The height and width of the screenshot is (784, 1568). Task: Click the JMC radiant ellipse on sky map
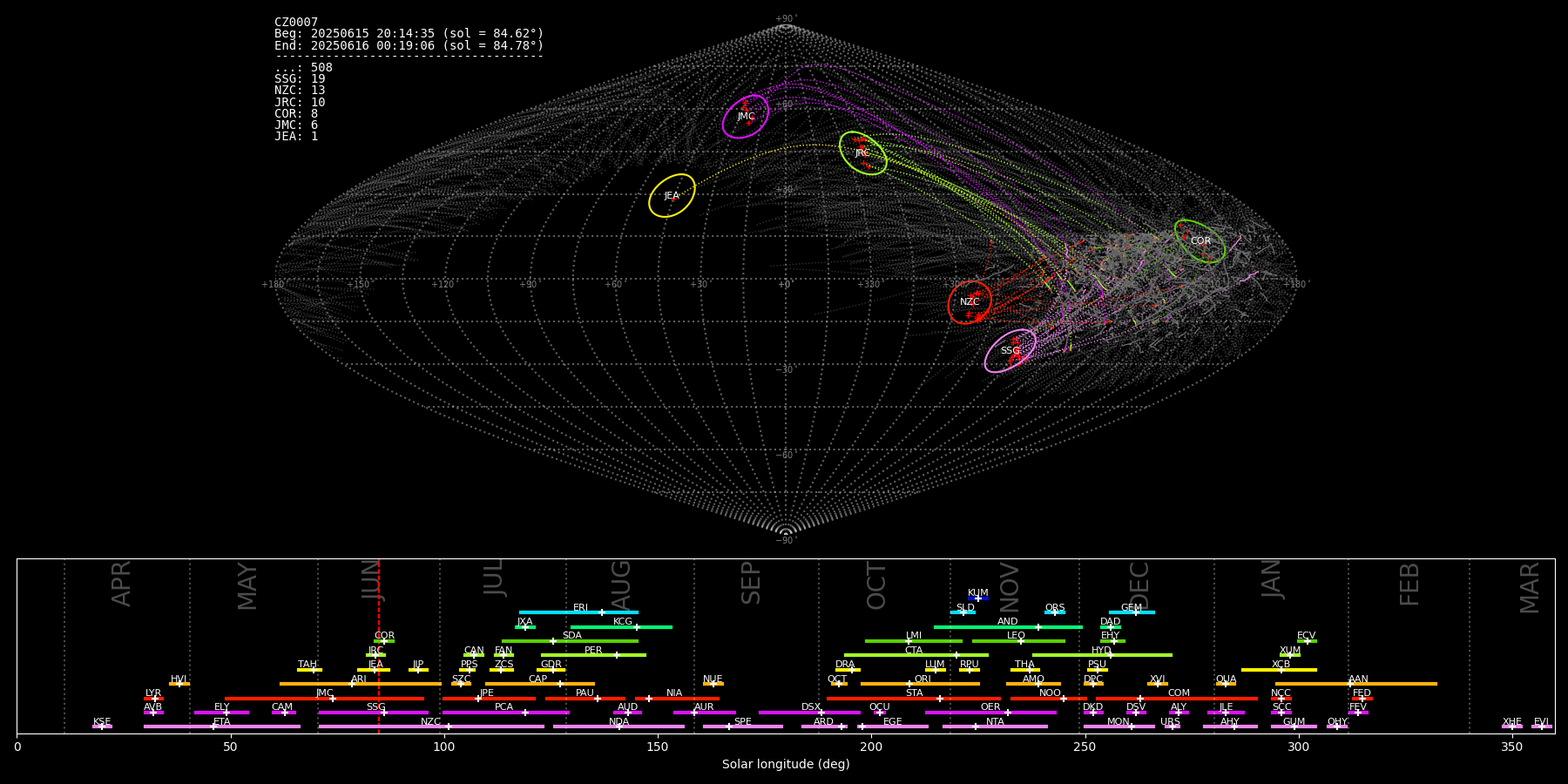coord(746,117)
